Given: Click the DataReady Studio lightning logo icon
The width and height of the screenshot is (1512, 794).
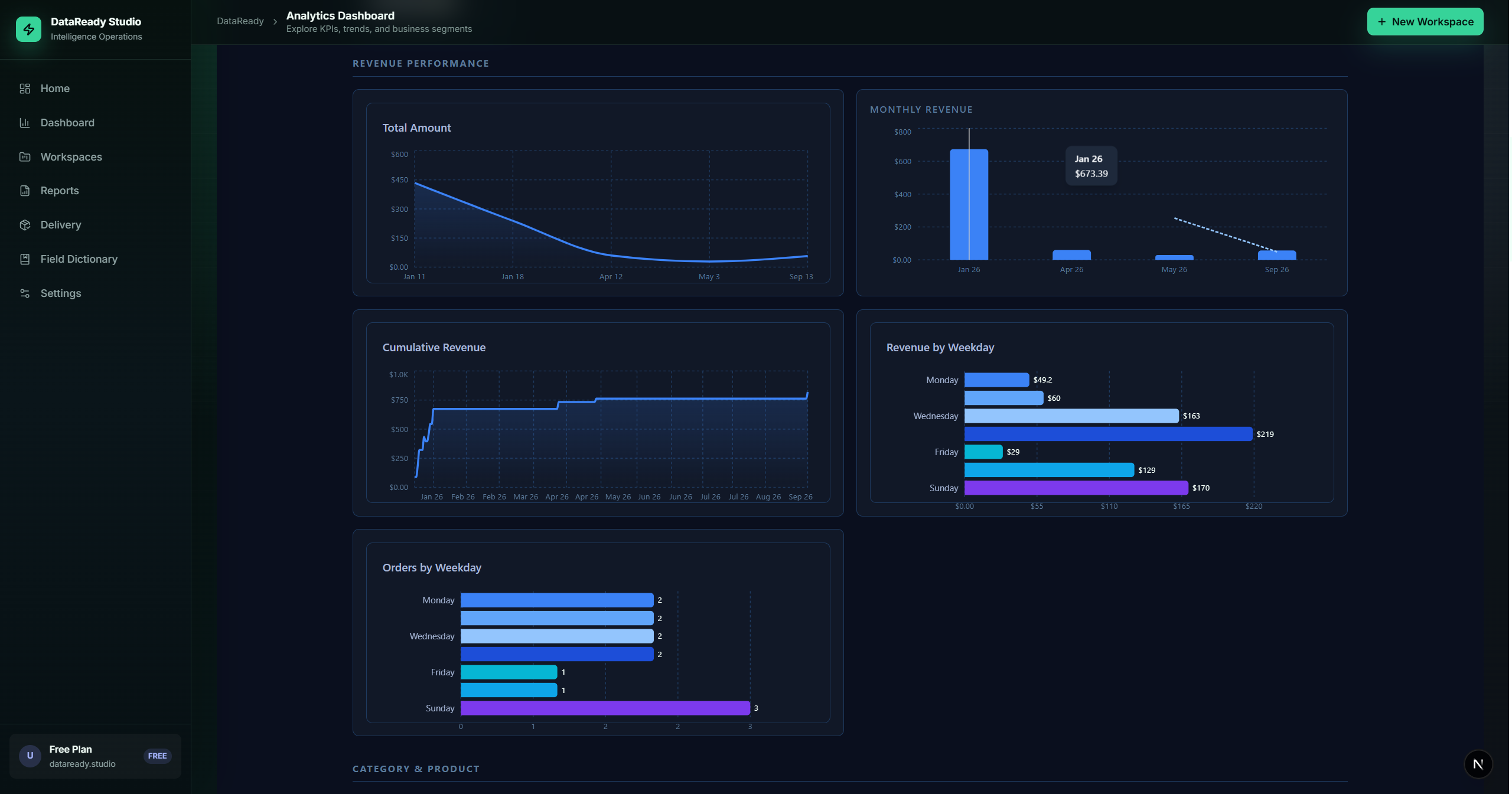Looking at the screenshot, I should [x=28, y=29].
